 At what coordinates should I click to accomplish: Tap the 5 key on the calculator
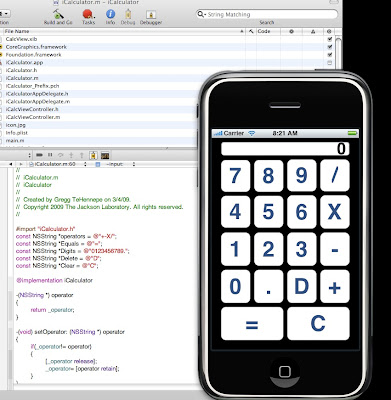tap(268, 212)
